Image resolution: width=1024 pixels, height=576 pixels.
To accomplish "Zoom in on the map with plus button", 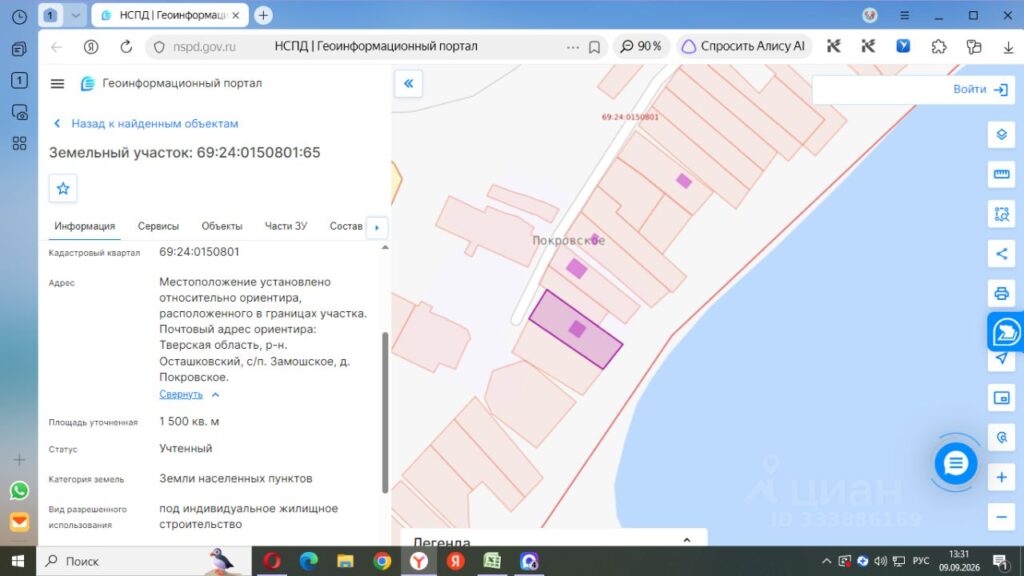I will tap(1001, 477).
